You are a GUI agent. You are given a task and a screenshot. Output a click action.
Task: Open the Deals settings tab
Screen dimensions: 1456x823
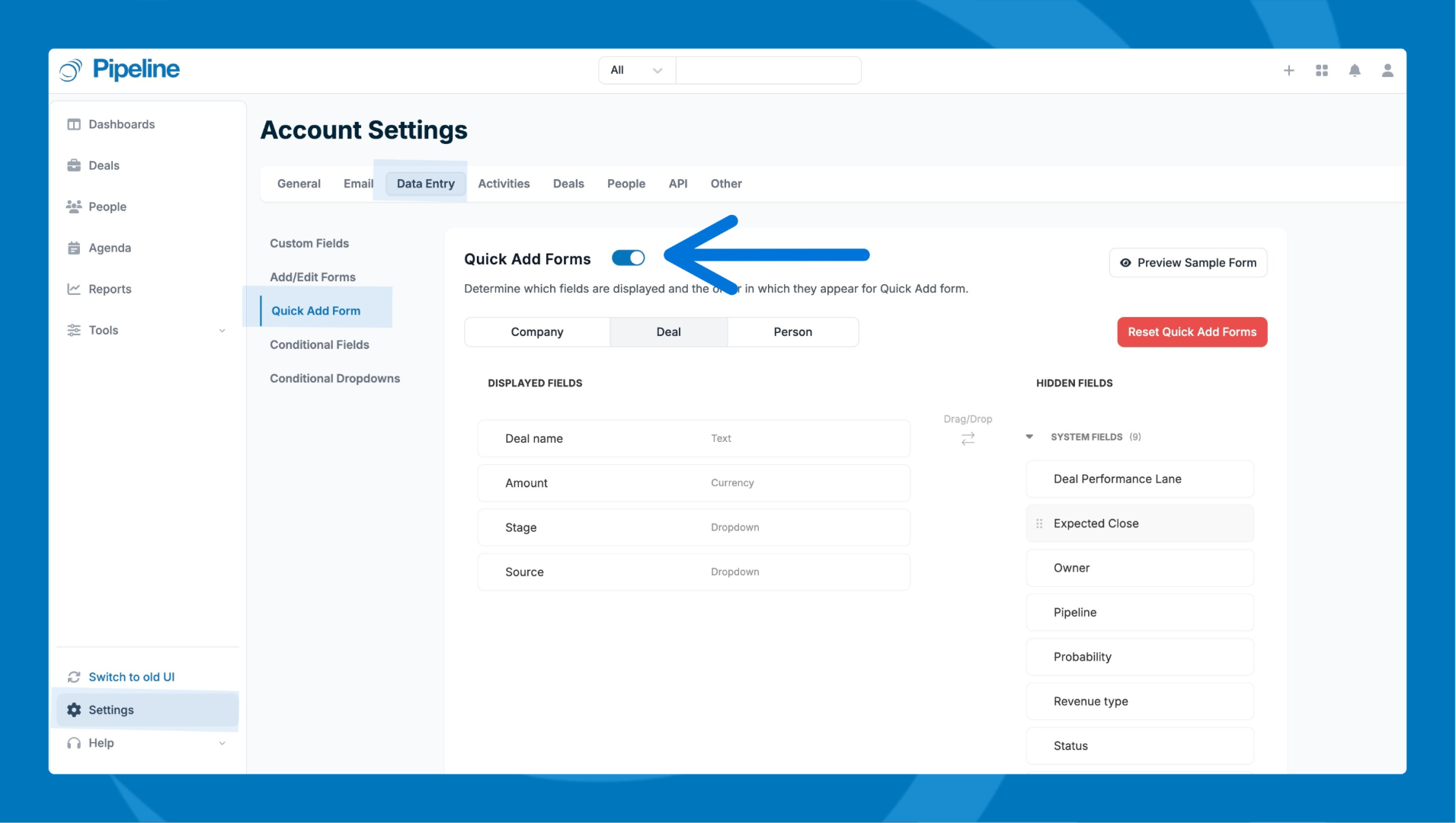568,184
